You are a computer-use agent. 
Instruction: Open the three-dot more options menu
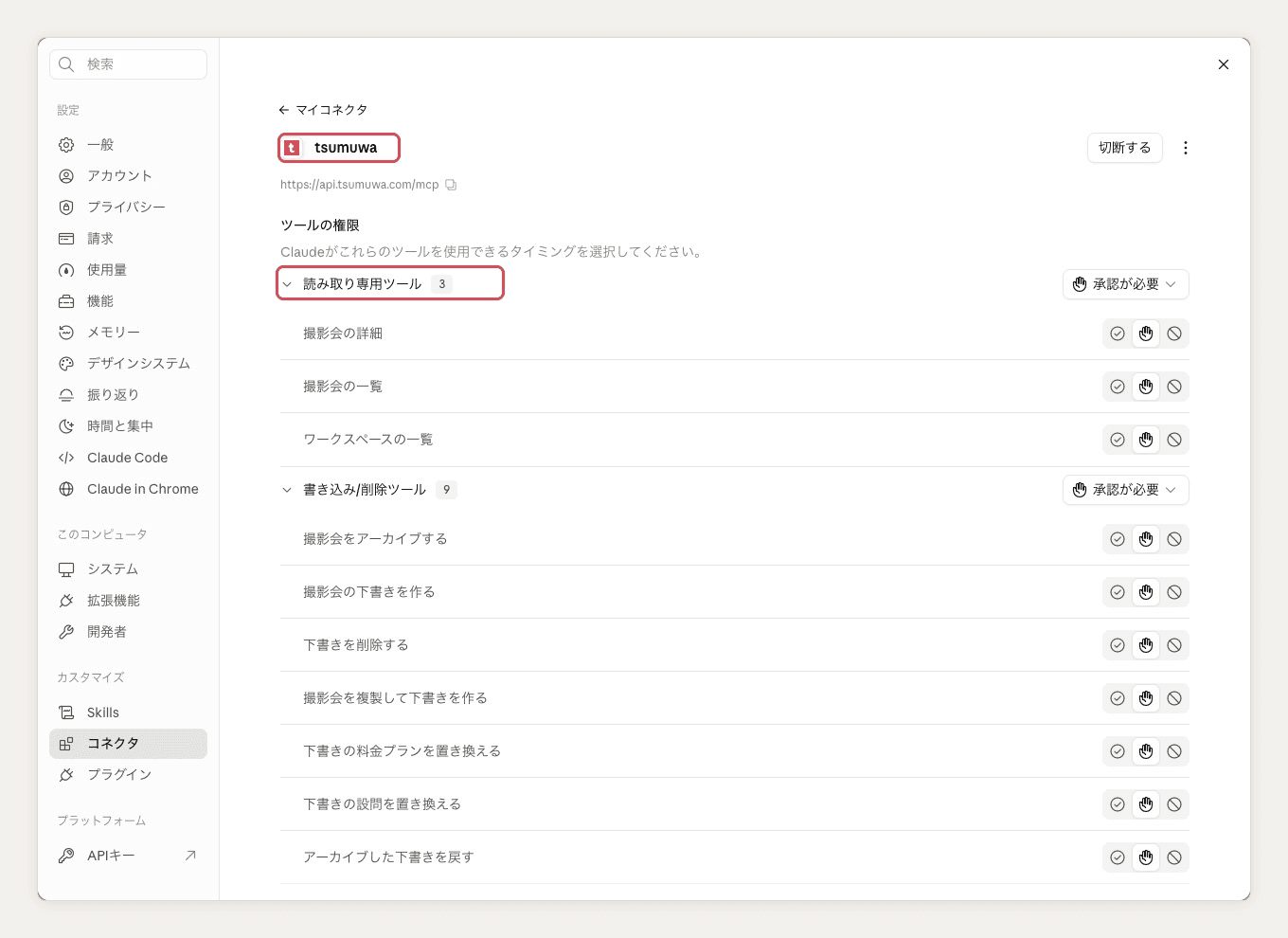tap(1186, 148)
